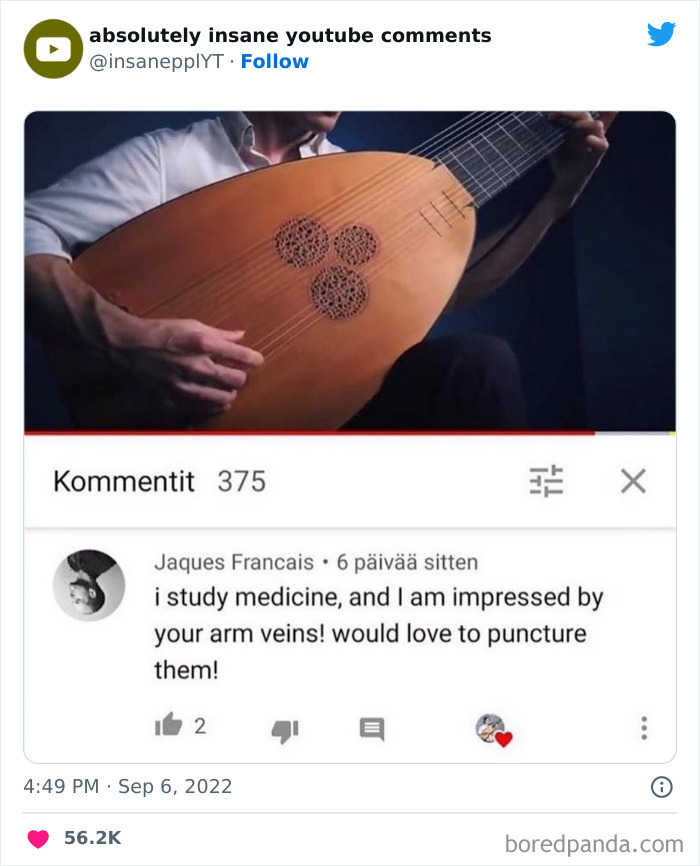
Task: Click the account name absolutely insane youtube comments
Action: [x=290, y=35]
